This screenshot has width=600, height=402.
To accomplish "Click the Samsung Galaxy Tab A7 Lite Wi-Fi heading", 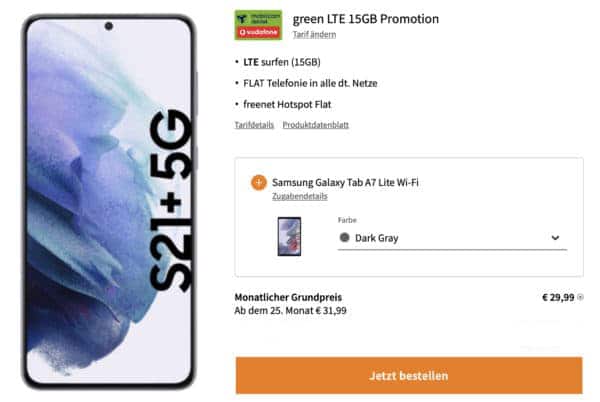I will [345, 182].
